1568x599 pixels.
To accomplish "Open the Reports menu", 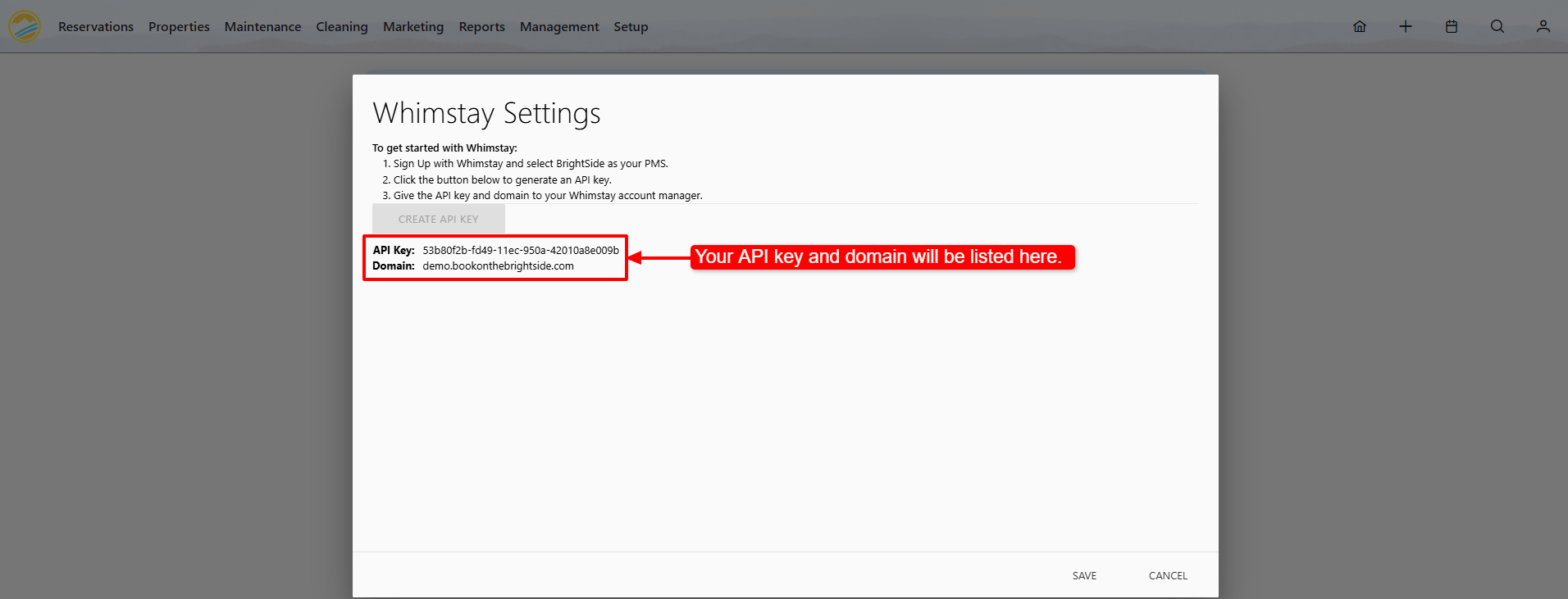I will 482,26.
